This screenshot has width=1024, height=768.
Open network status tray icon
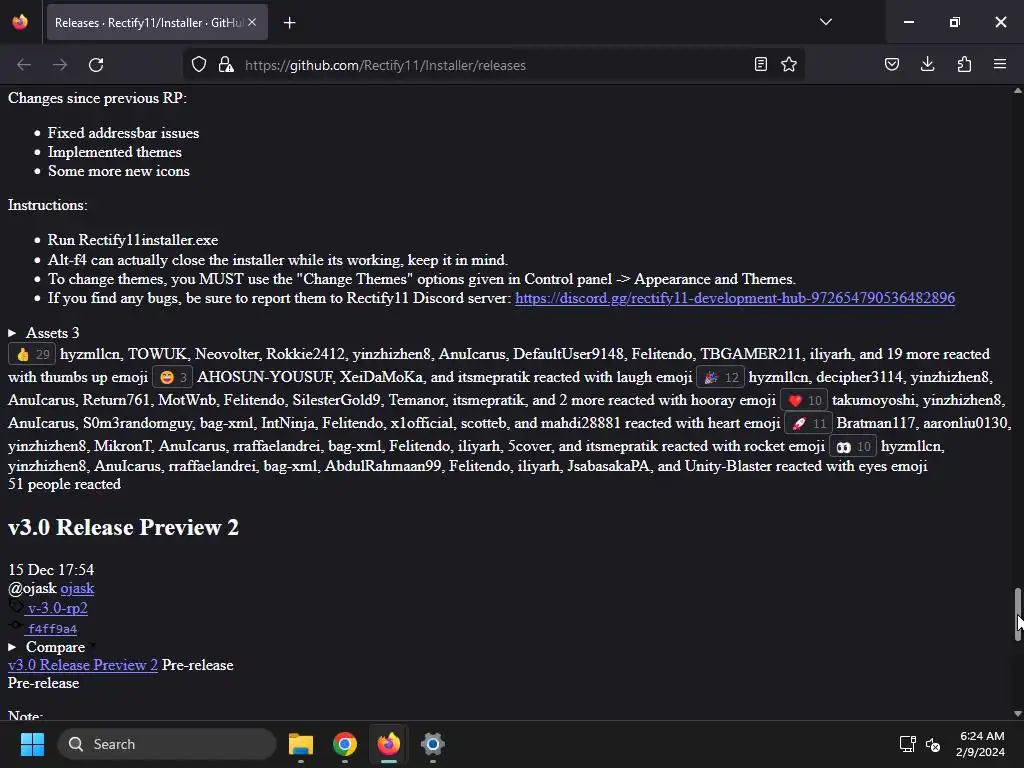tap(907, 744)
